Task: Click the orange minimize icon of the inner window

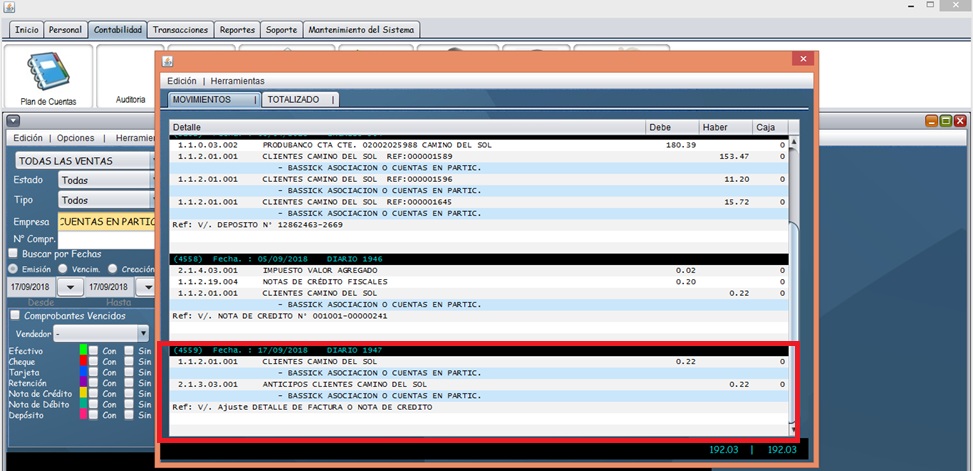Action: click(x=931, y=120)
